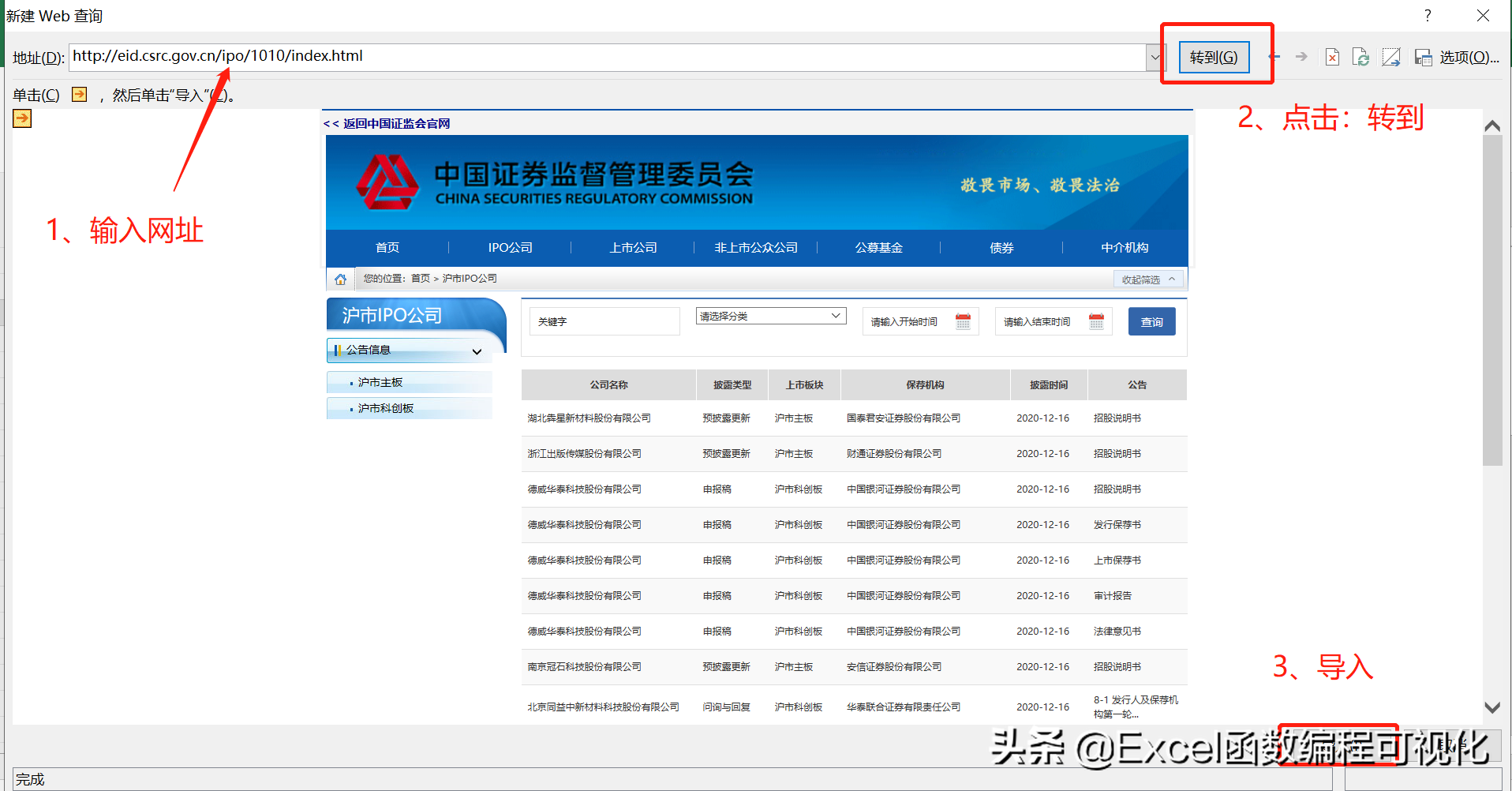1512x791 pixels.
Task: Open the start date calendar icon
Action: (x=963, y=321)
